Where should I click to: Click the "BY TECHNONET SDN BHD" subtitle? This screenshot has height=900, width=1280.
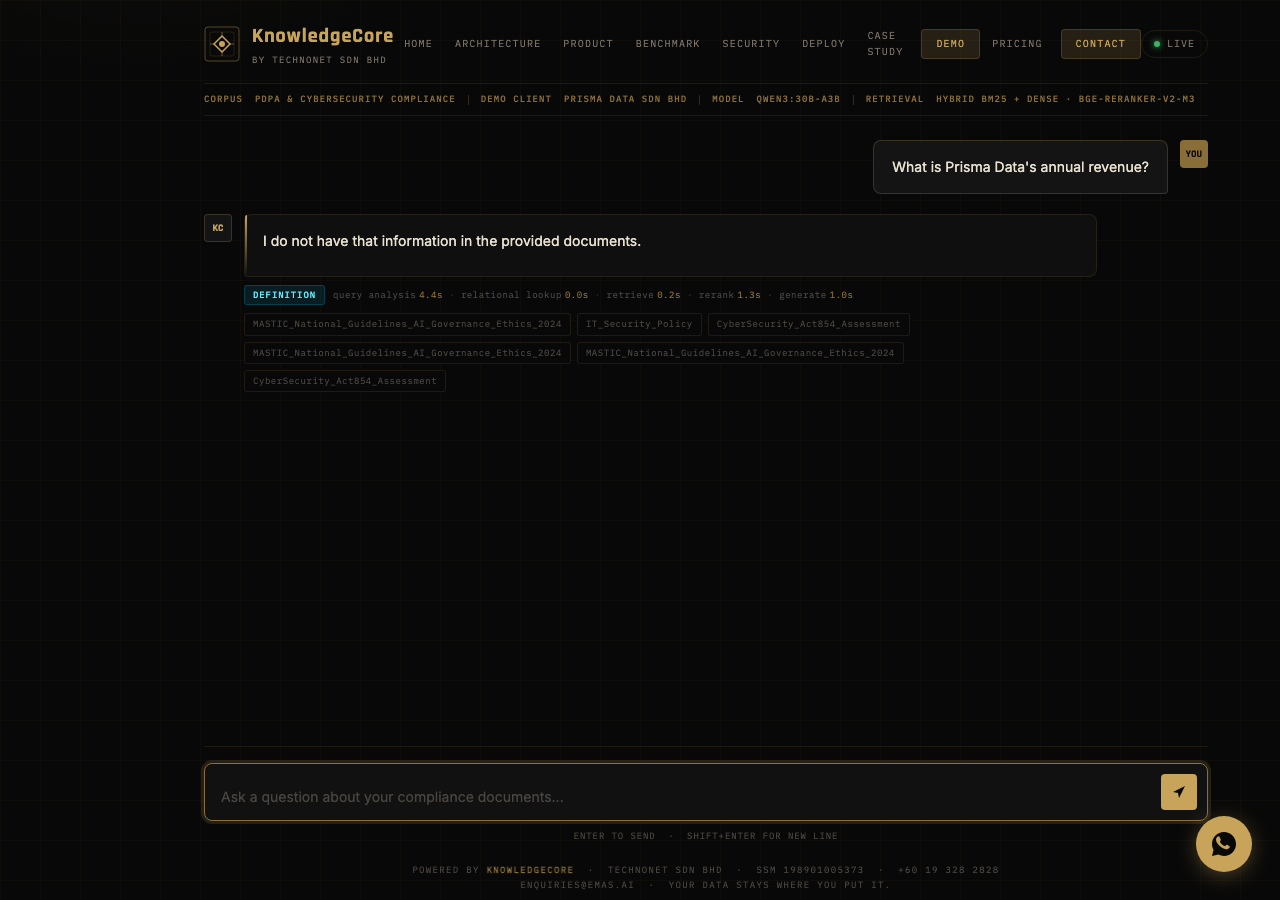tap(319, 60)
